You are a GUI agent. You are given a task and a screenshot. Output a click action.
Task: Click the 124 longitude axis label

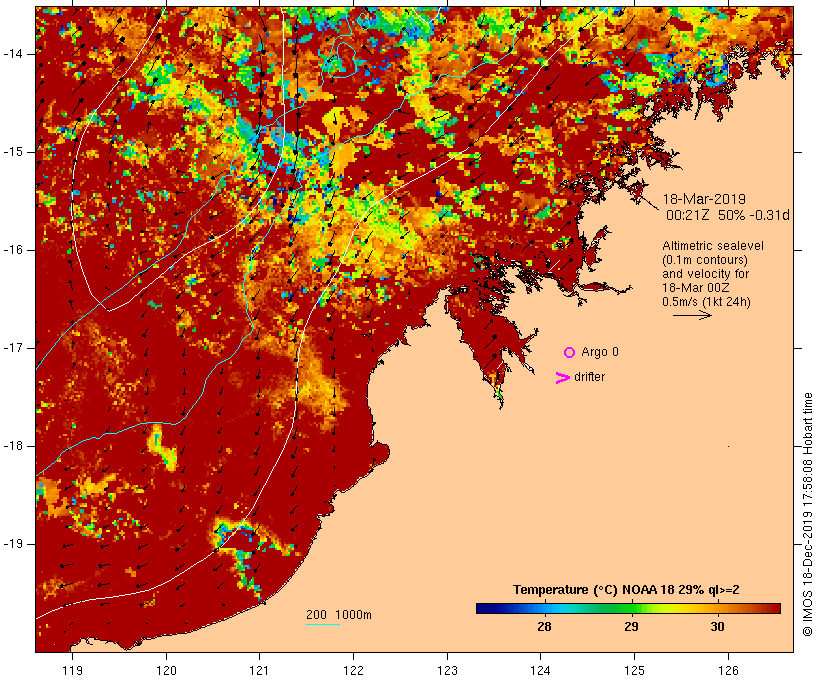pyautogui.click(x=541, y=671)
